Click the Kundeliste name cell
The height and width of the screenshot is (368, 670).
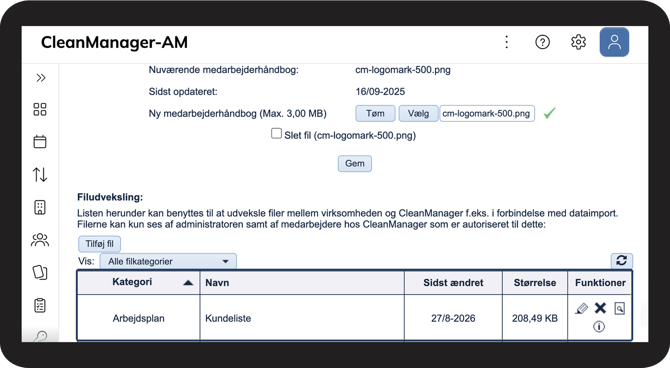point(302,318)
